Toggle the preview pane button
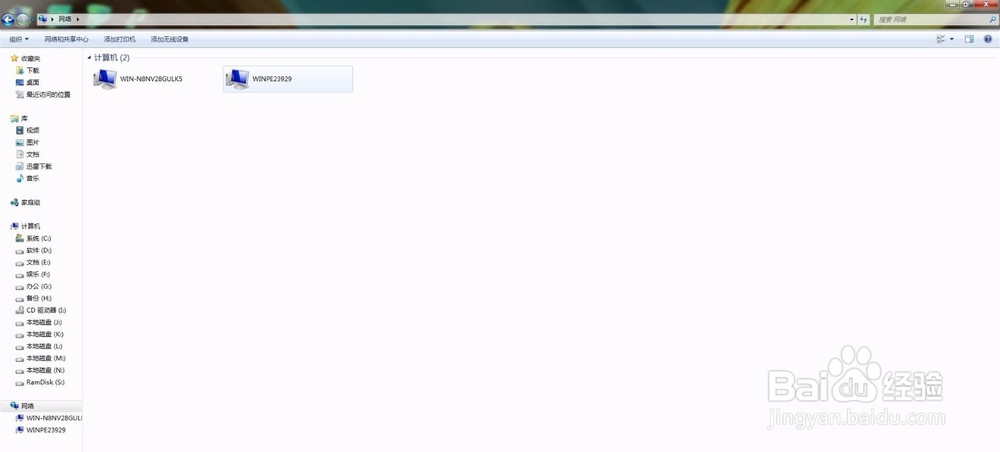This screenshot has width=1000, height=452. [969, 39]
